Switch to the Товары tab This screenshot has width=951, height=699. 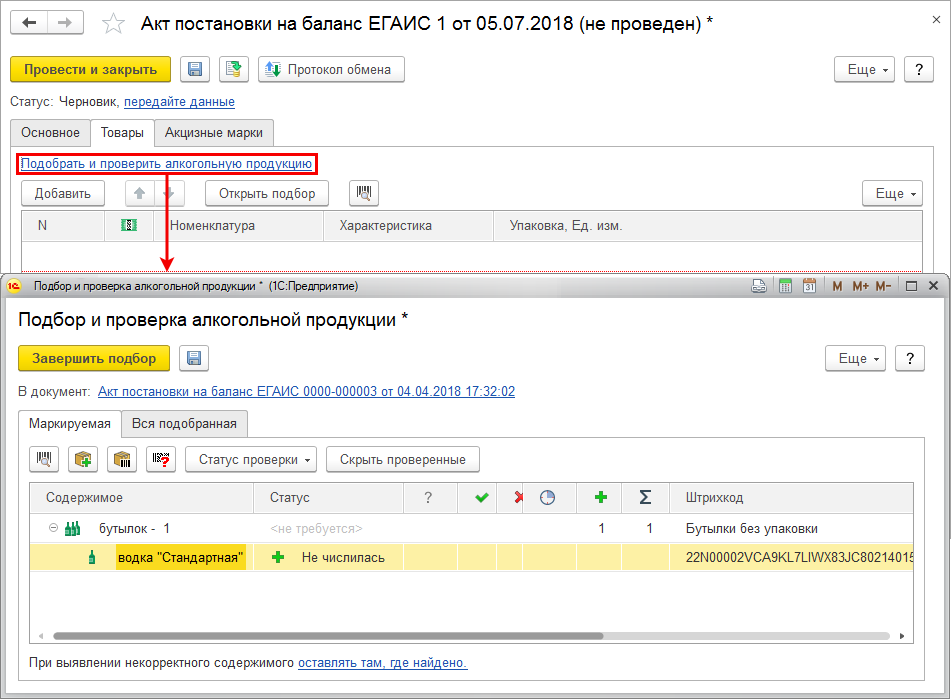pos(122,133)
